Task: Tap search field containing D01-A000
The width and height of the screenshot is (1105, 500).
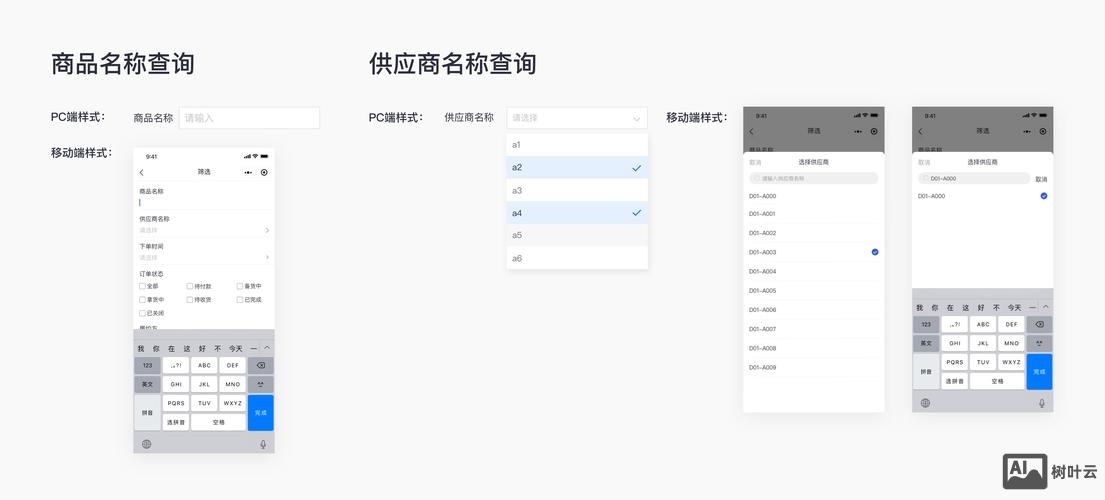Action: coord(974,179)
